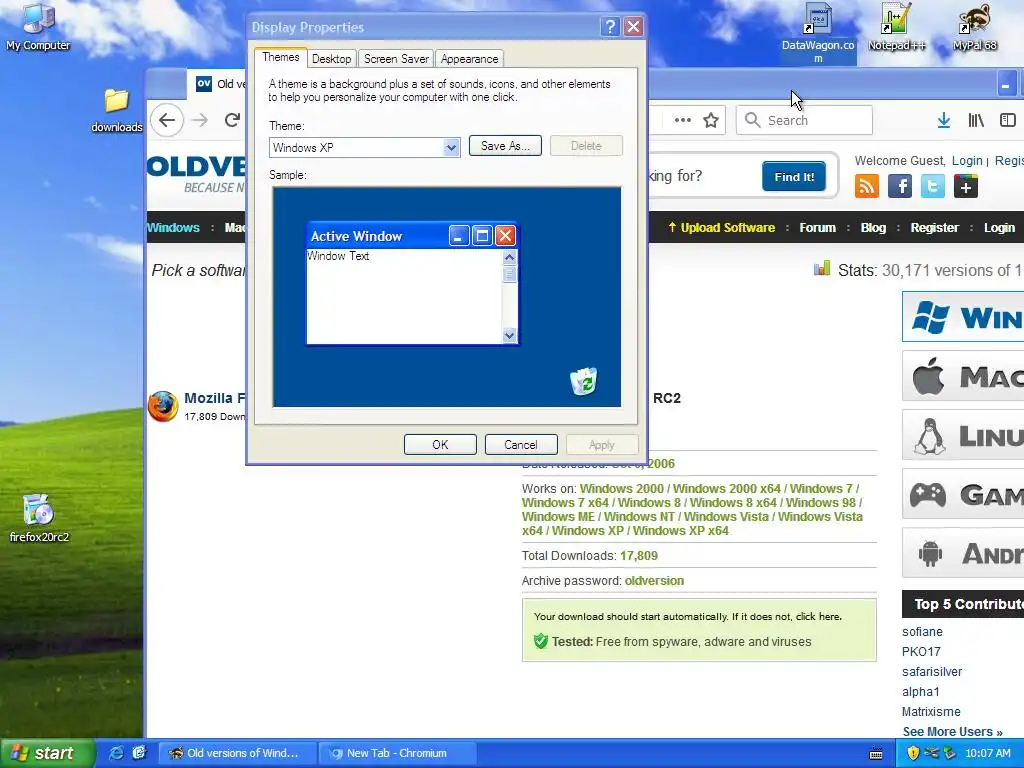This screenshot has height=768, width=1024.
Task: Click the security shield tray icon
Action: (913, 753)
